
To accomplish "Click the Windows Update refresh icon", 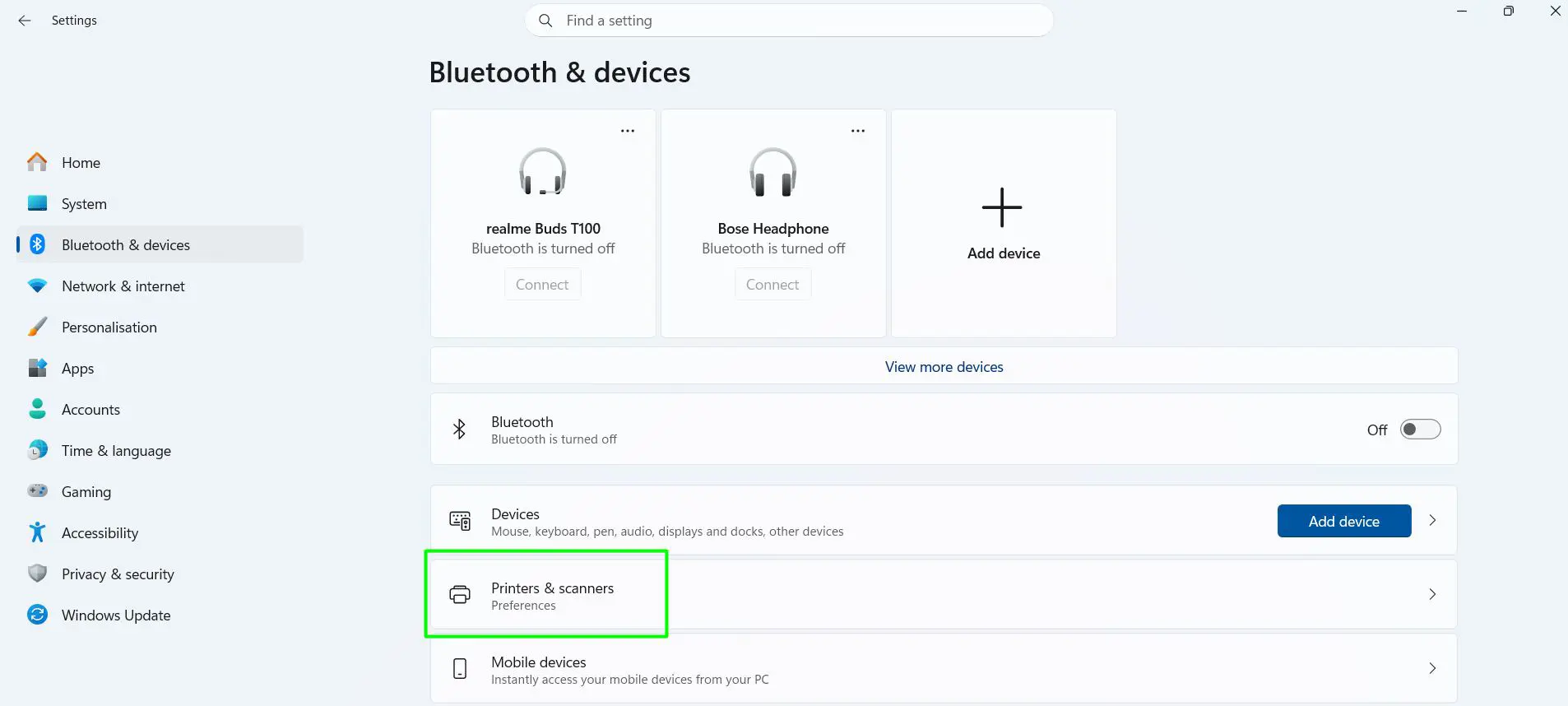I will pos(37,615).
